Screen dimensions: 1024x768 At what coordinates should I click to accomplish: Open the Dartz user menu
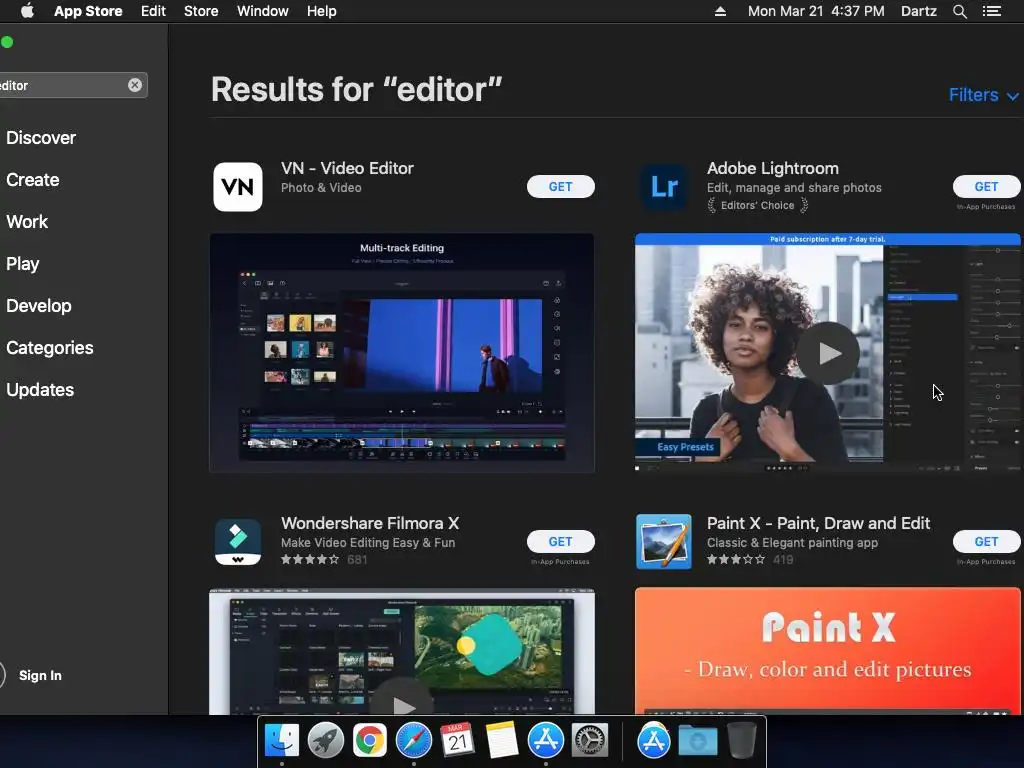919,11
